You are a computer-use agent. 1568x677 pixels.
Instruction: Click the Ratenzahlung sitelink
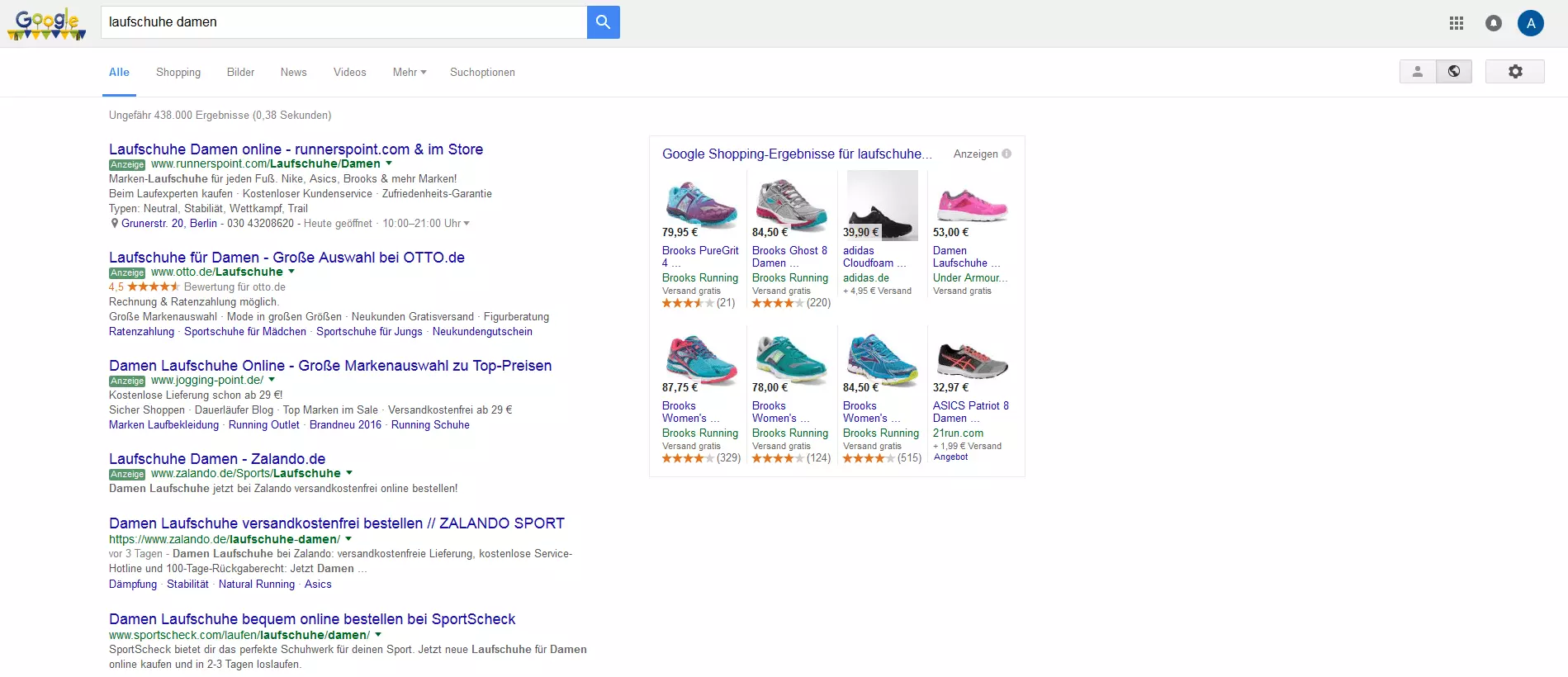click(x=141, y=332)
